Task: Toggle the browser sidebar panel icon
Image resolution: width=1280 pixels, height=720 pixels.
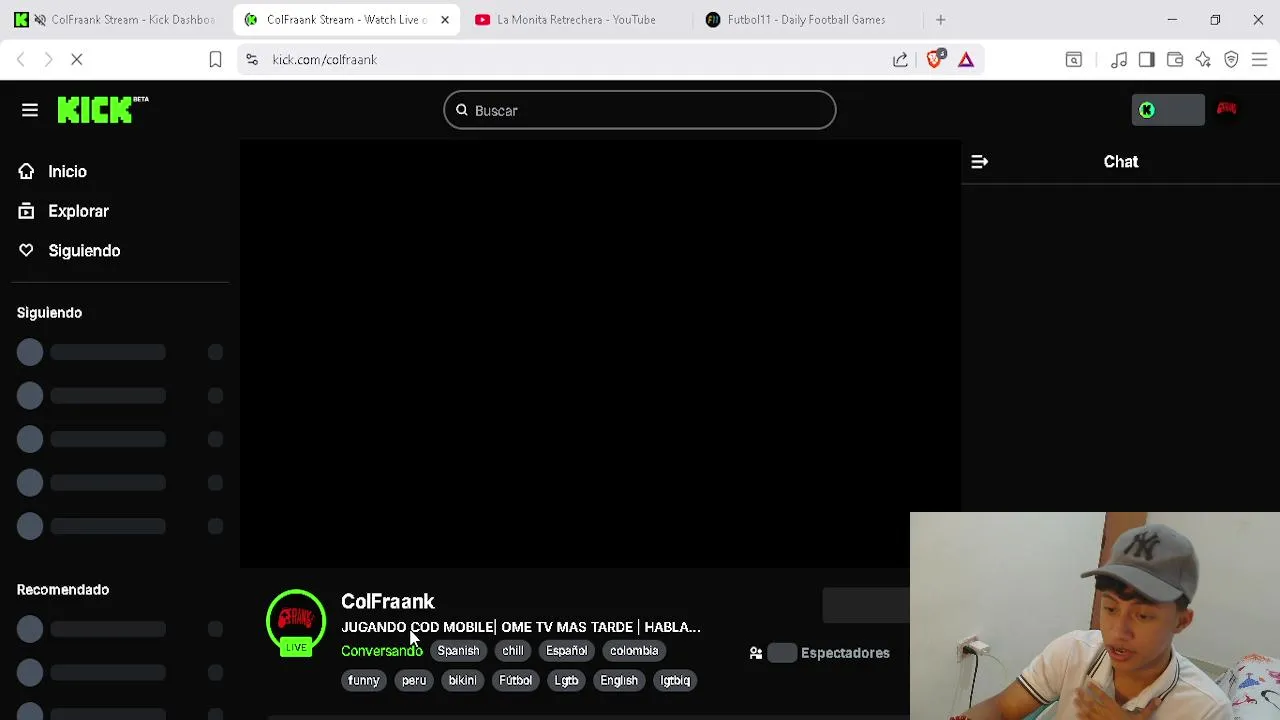Action: point(1147,60)
